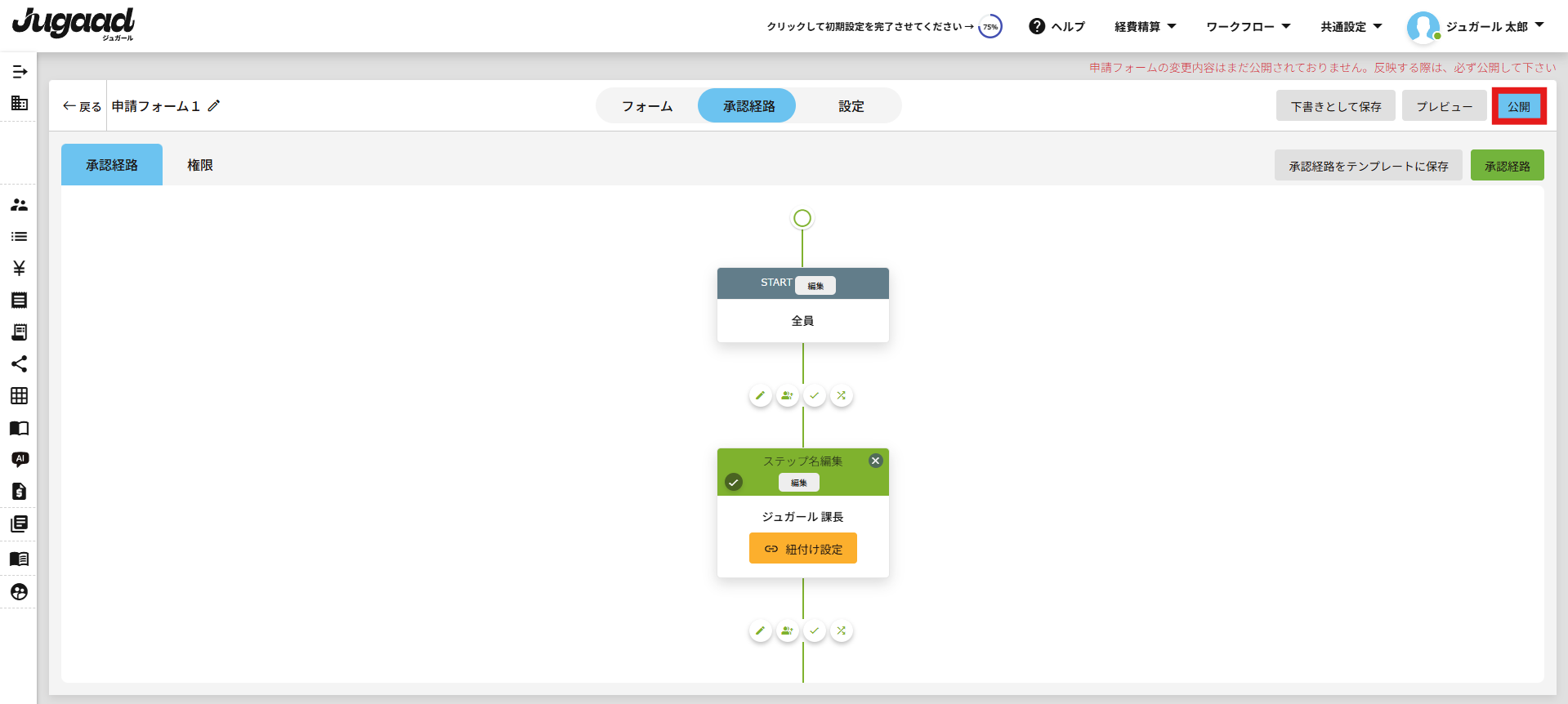Click add-approver icon below START step
Image resolution: width=1568 pixels, height=704 pixels.
pyautogui.click(x=787, y=396)
